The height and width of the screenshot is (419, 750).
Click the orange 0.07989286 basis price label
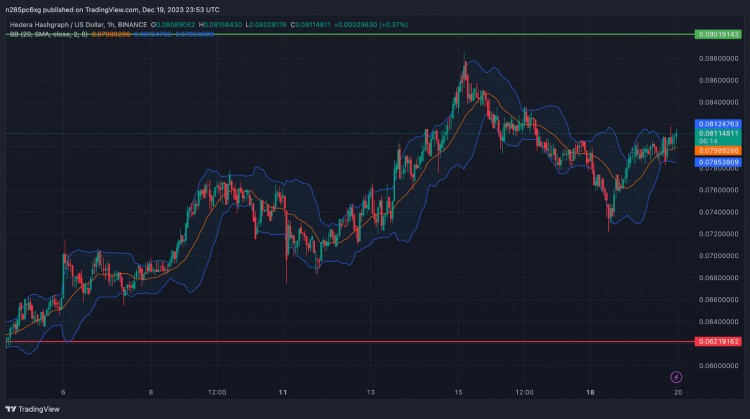pyautogui.click(x=718, y=150)
